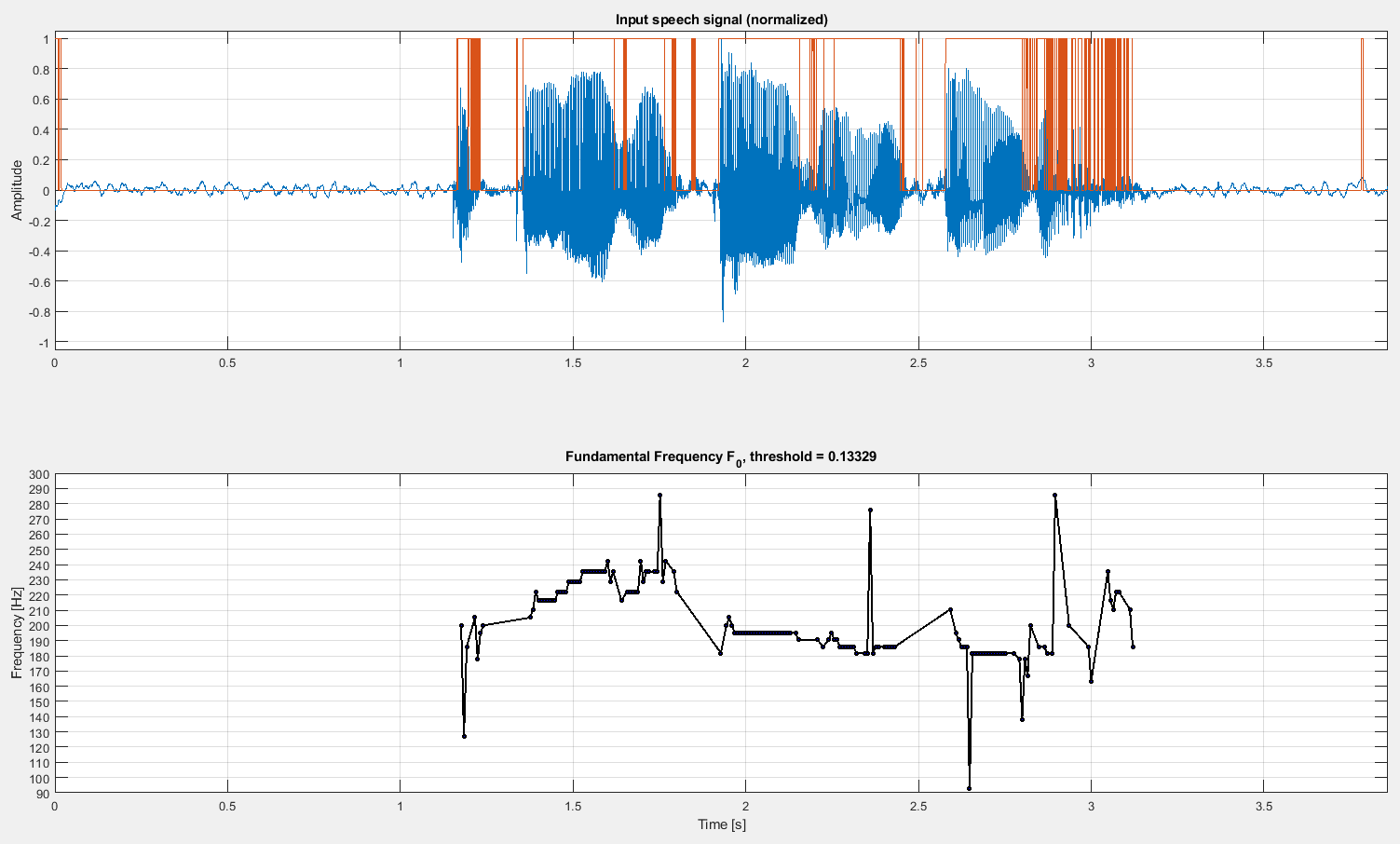Click the 180 tick on Frequency axis
The height and width of the screenshot is (844, 1400).
[40, 656]
